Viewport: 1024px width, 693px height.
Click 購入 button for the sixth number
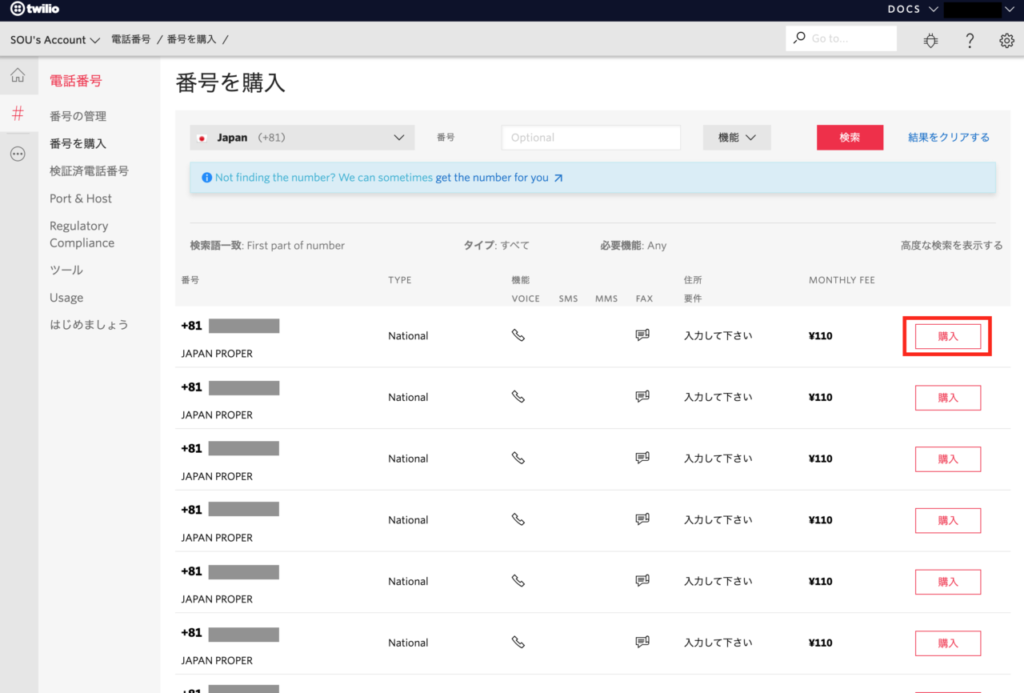(x=948, y=643)
